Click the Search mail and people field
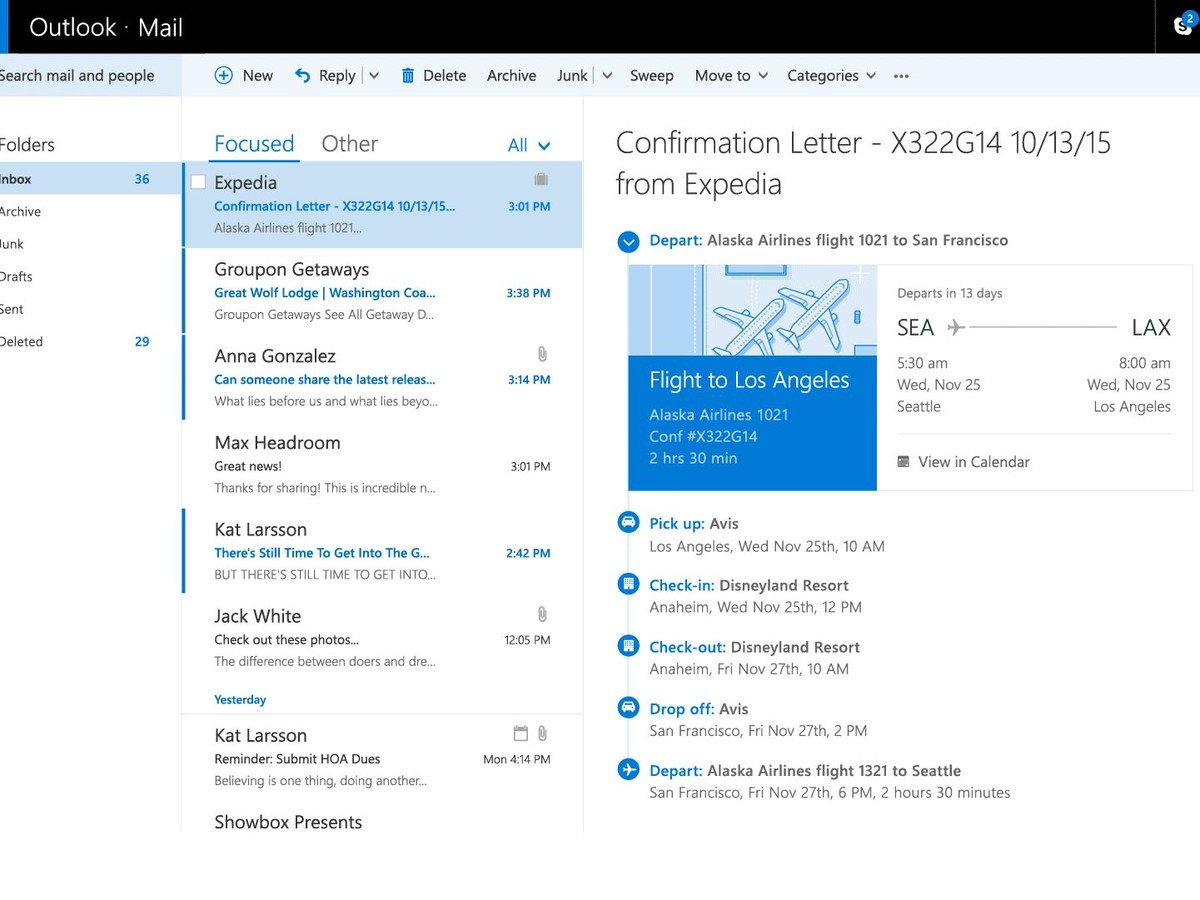 [x=90, y=76]
